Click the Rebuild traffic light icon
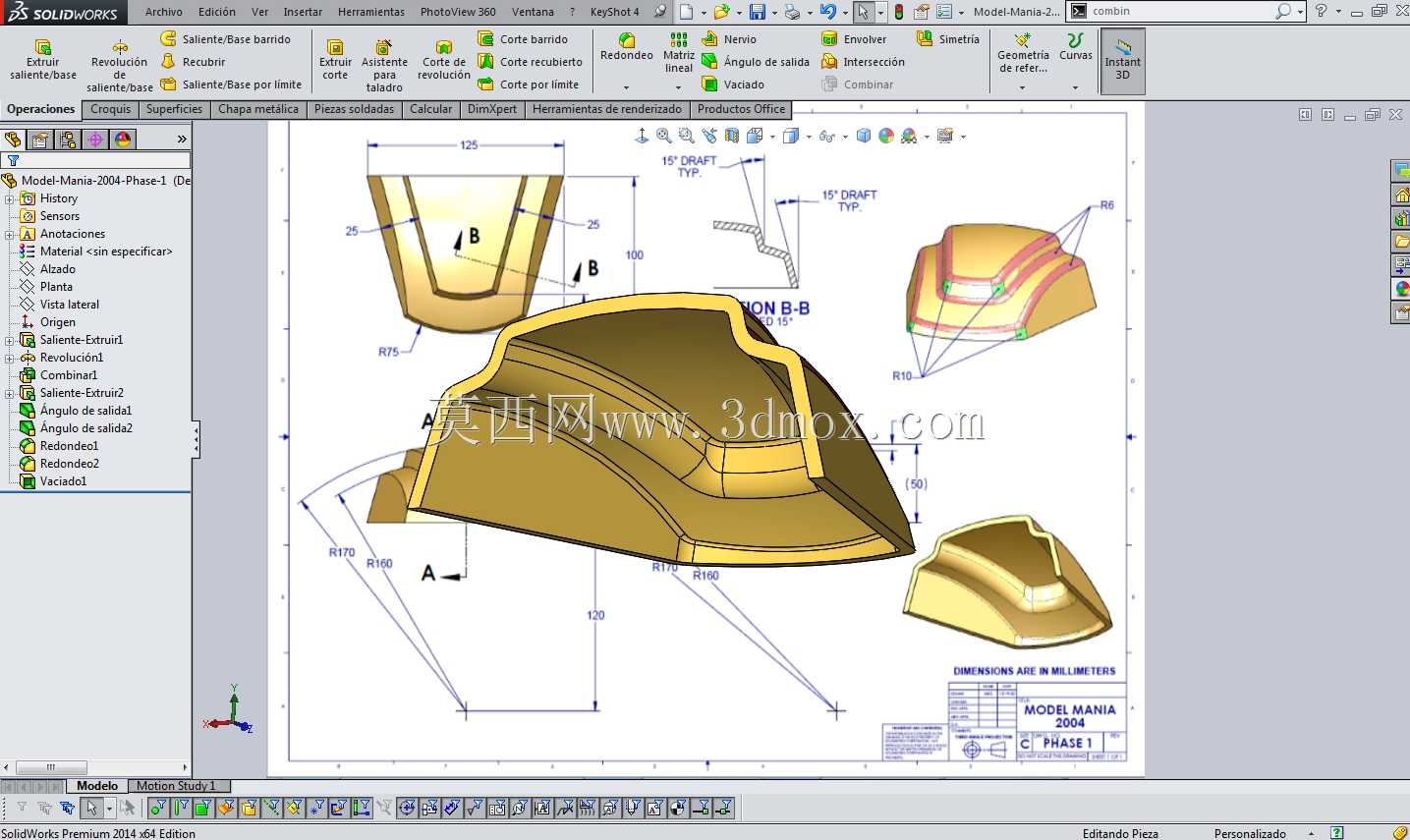Viewport: 1410px width, 840px height. (898, 12)
